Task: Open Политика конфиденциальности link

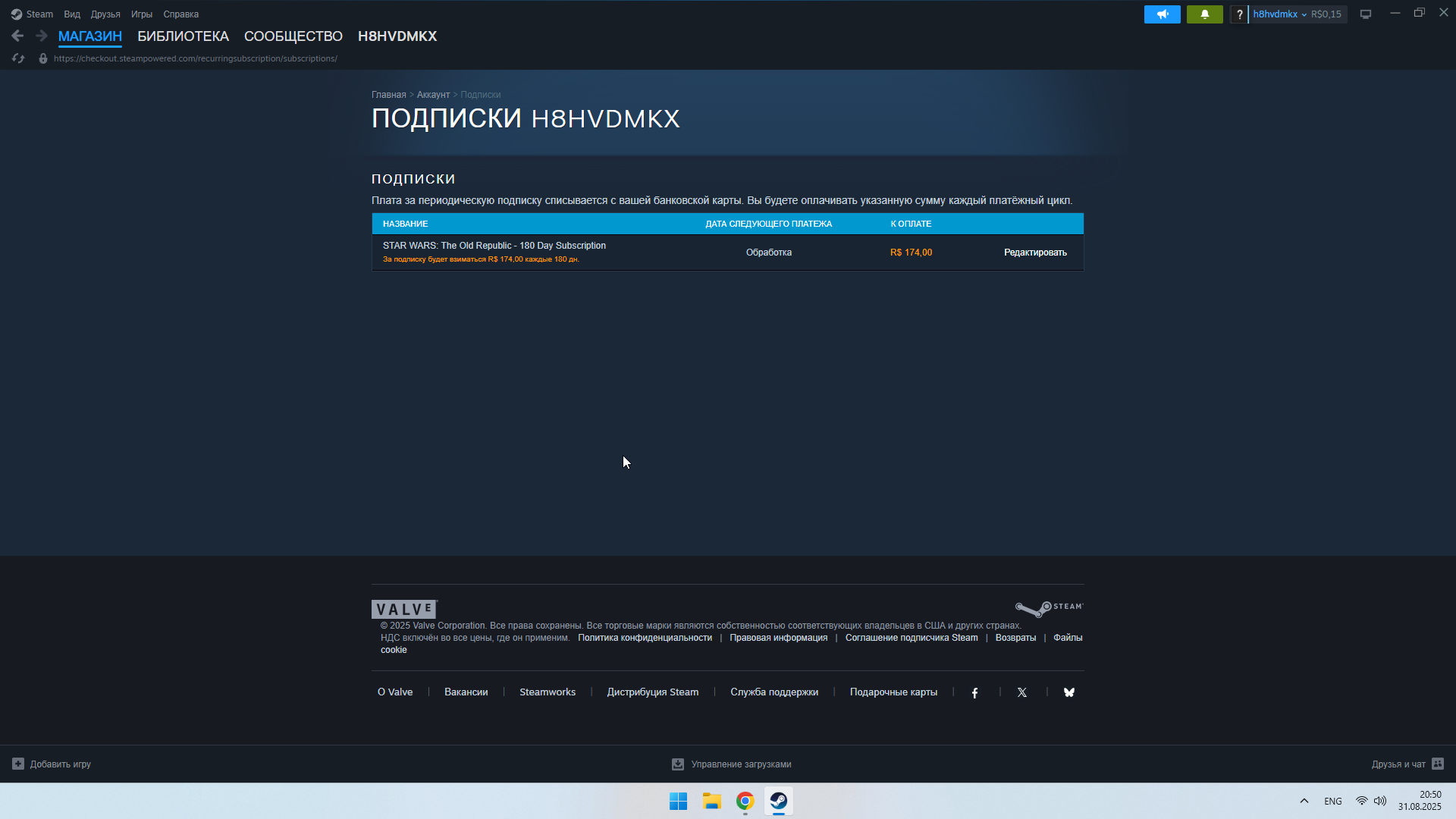Action: (x=645, y=638)
